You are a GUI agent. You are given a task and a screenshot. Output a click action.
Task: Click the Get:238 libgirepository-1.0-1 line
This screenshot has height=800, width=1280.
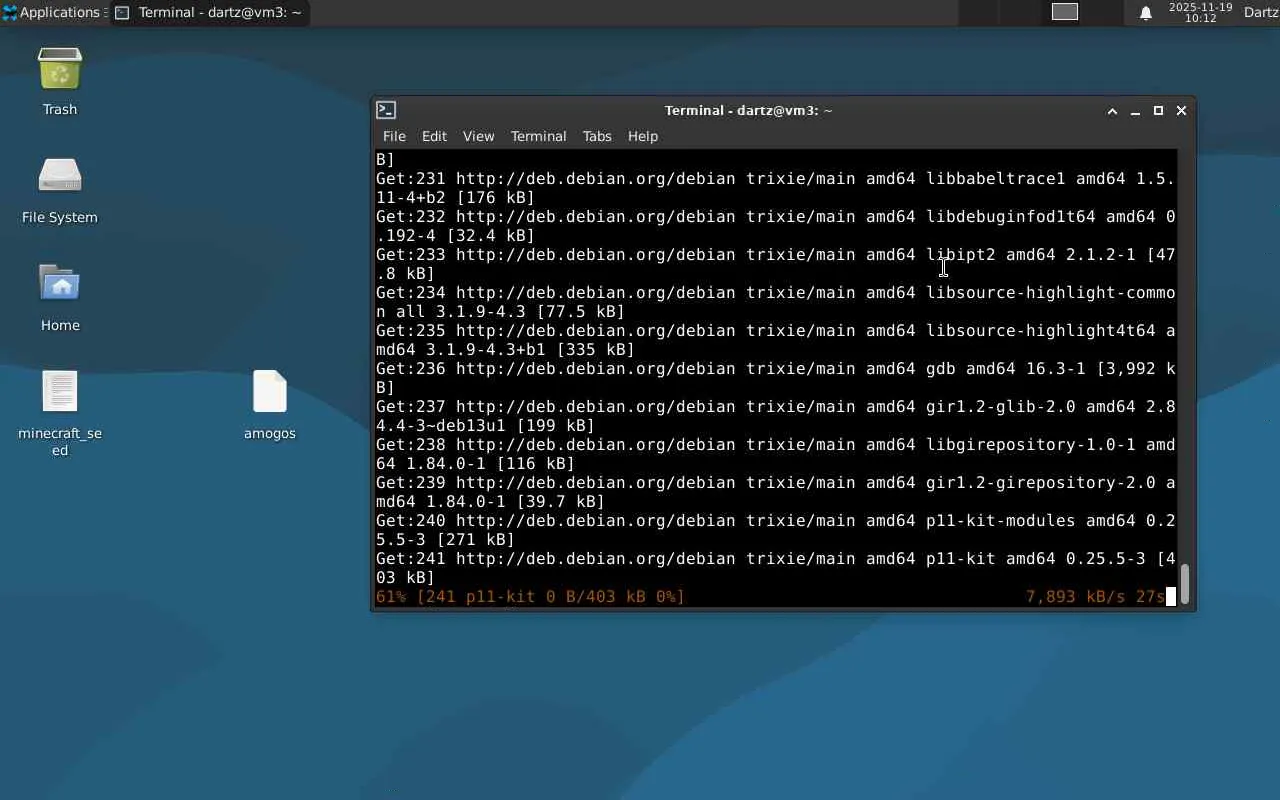(x=775, y=454)
